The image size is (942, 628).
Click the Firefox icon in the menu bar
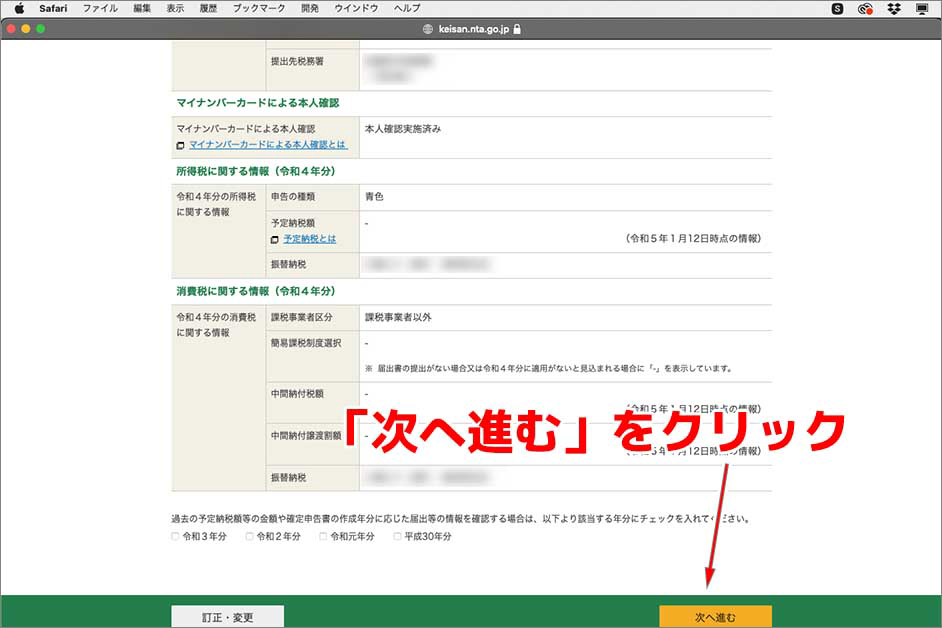[865, 9]
